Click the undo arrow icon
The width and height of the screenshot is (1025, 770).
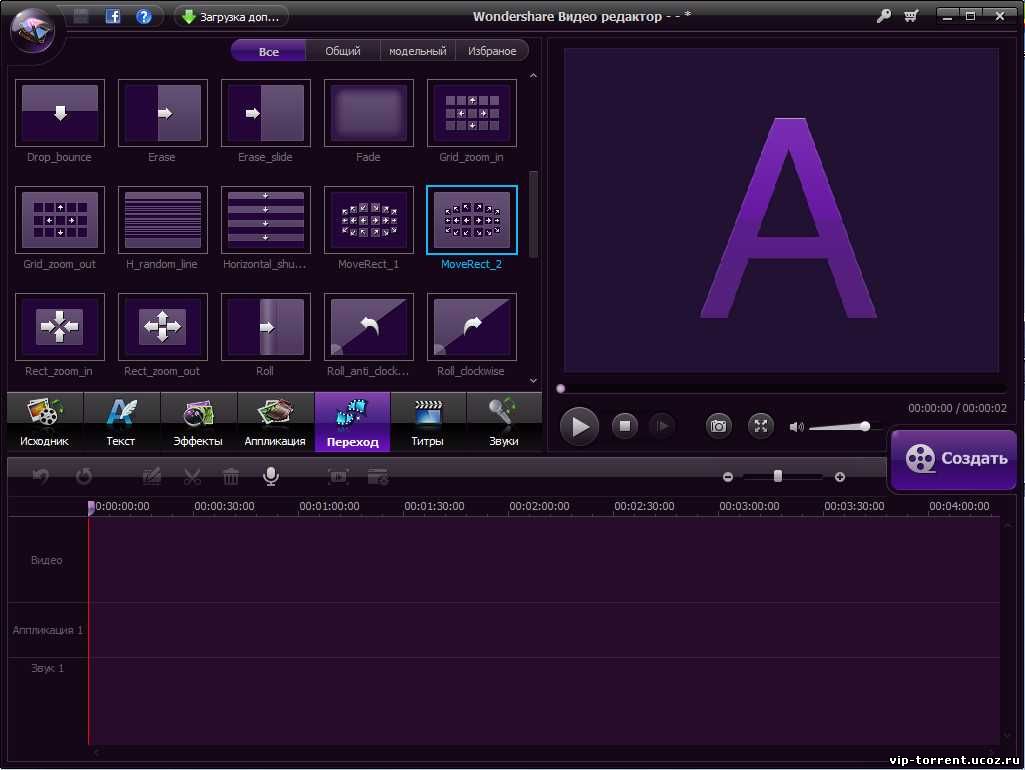(41, 477)
